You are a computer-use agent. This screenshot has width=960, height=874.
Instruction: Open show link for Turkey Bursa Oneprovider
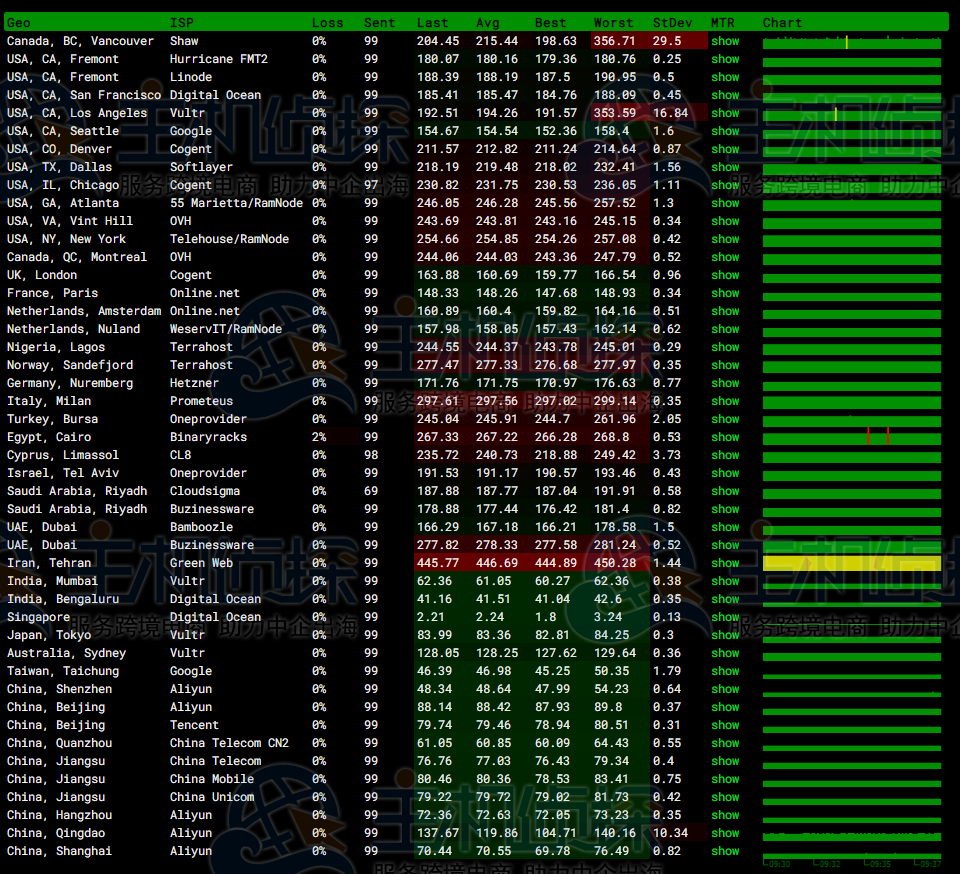(x=725, y=419)
